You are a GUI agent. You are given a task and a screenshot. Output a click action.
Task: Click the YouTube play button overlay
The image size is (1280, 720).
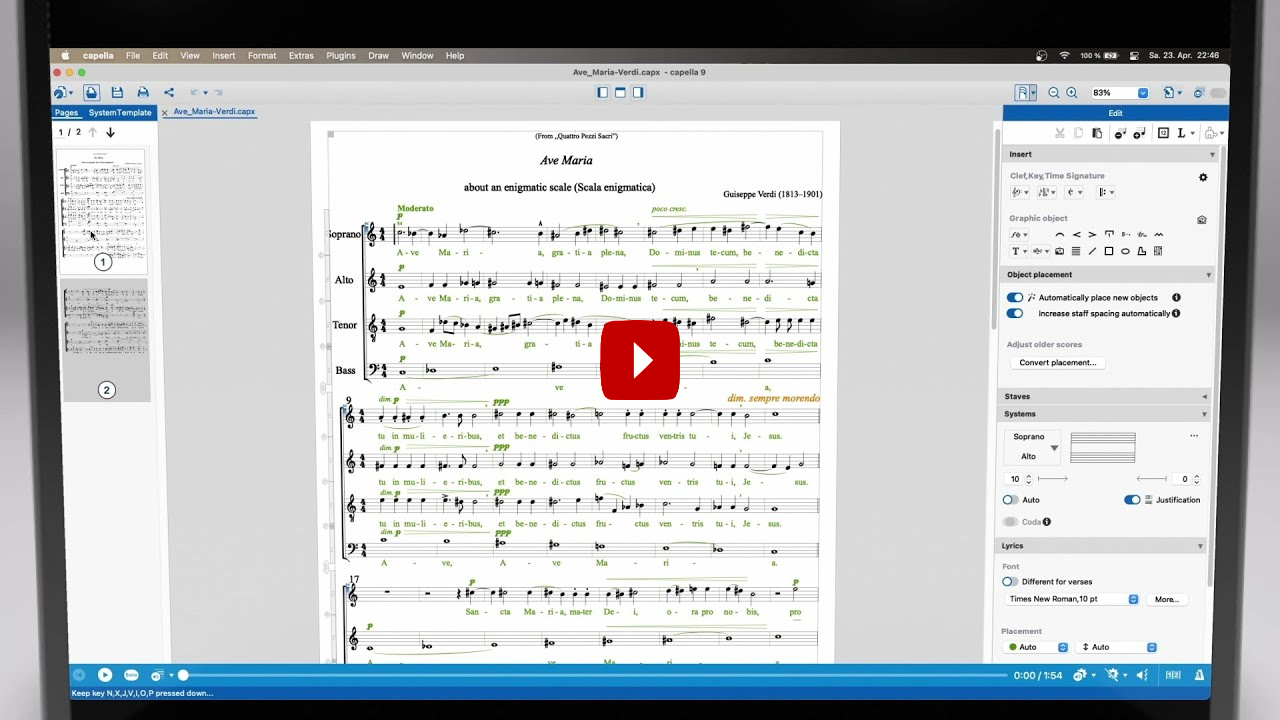(640, 360)
